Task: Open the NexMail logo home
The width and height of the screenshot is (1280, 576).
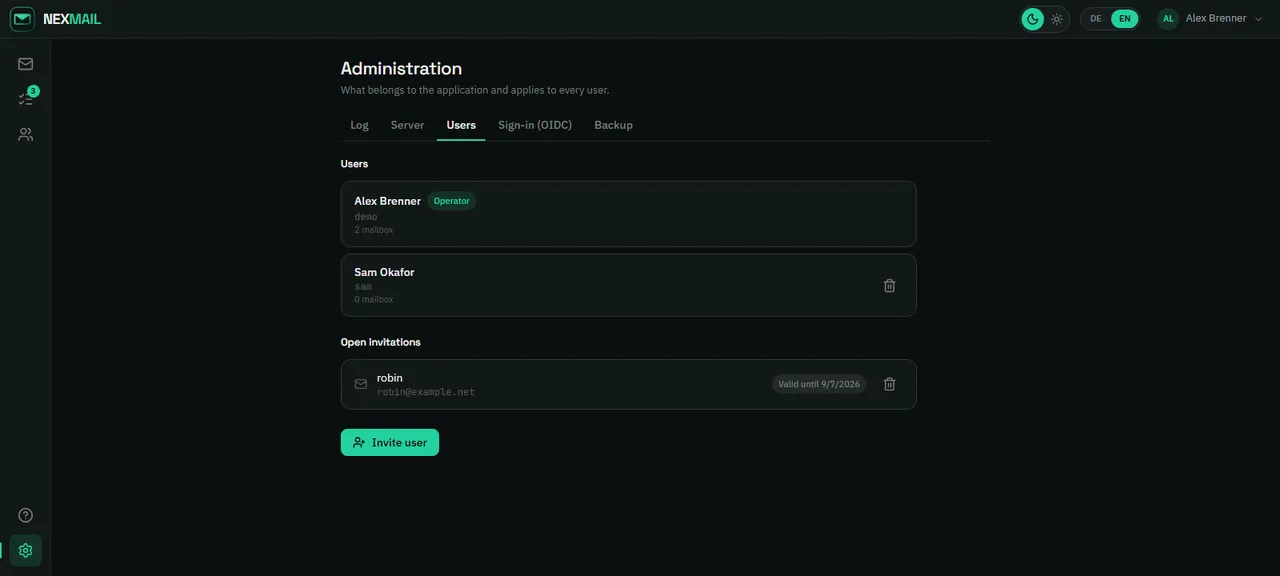Action: click(56, 19)
